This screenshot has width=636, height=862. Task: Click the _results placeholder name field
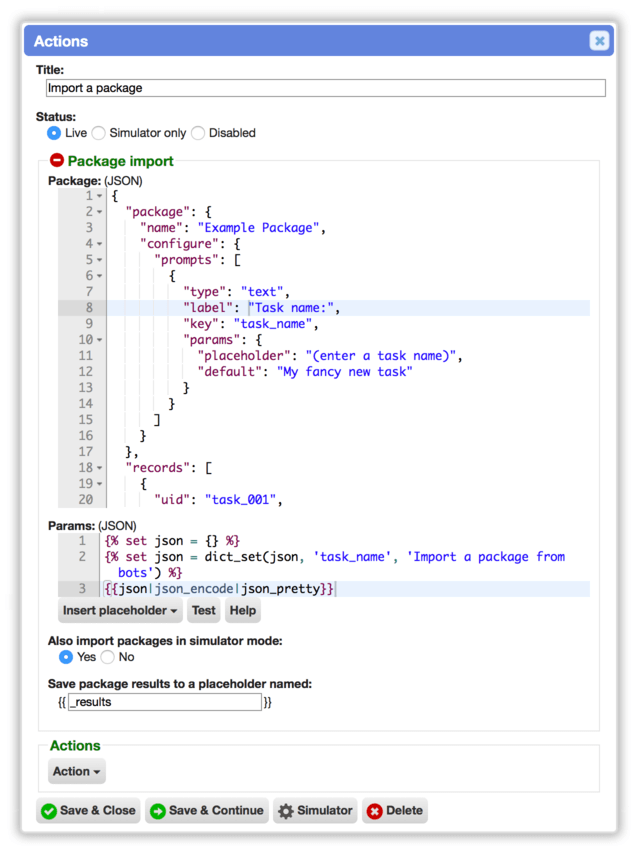(x=165, y=702)
